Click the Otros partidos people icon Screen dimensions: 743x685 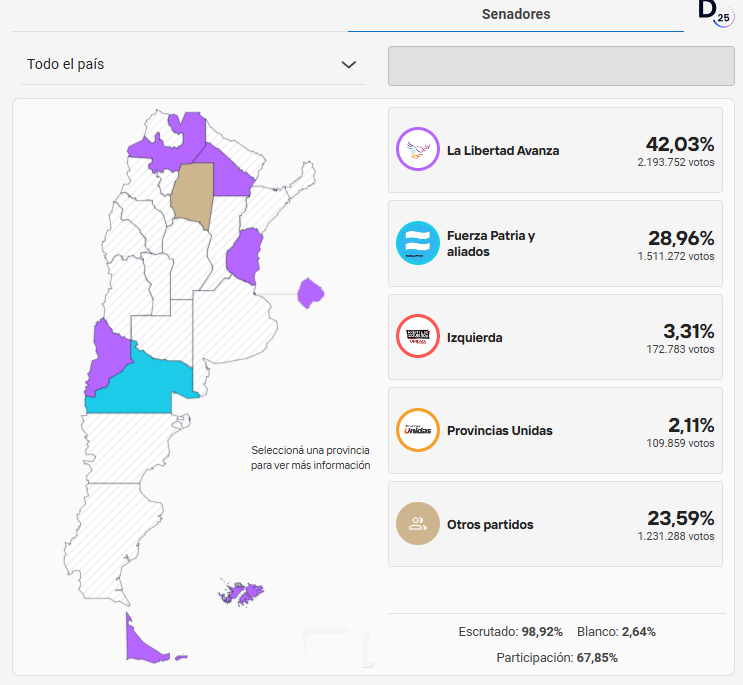(x=418, y=523)
